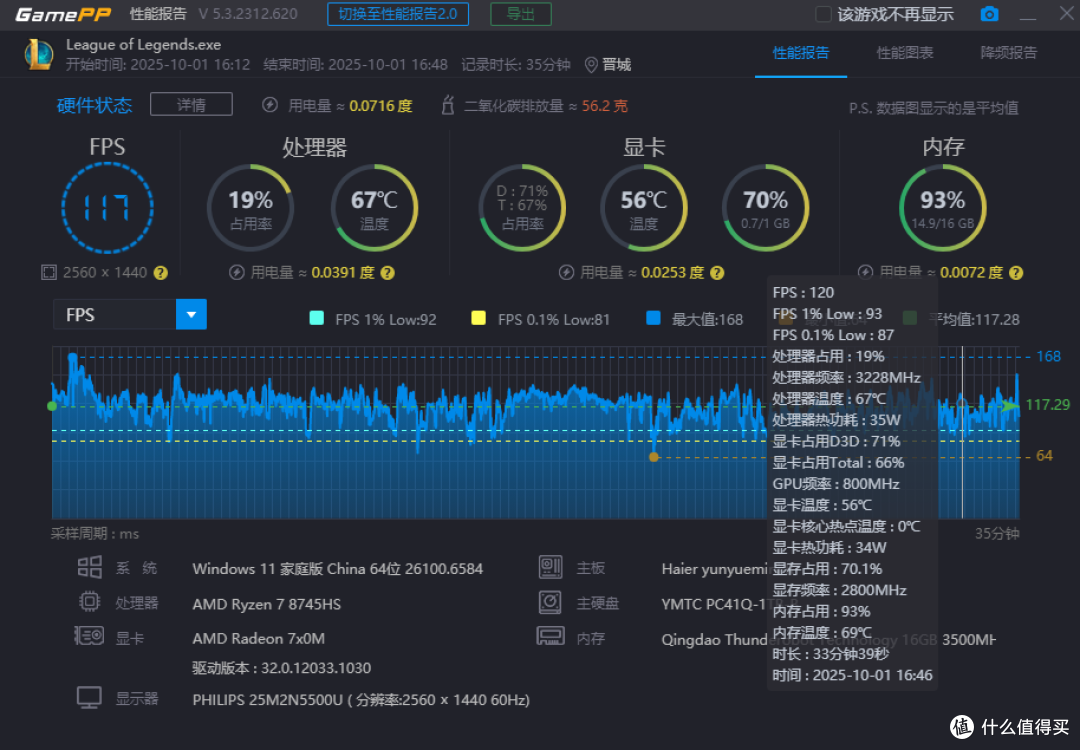
Task: Click the carbon dioxide emissions icon
Action: point(448,105)
